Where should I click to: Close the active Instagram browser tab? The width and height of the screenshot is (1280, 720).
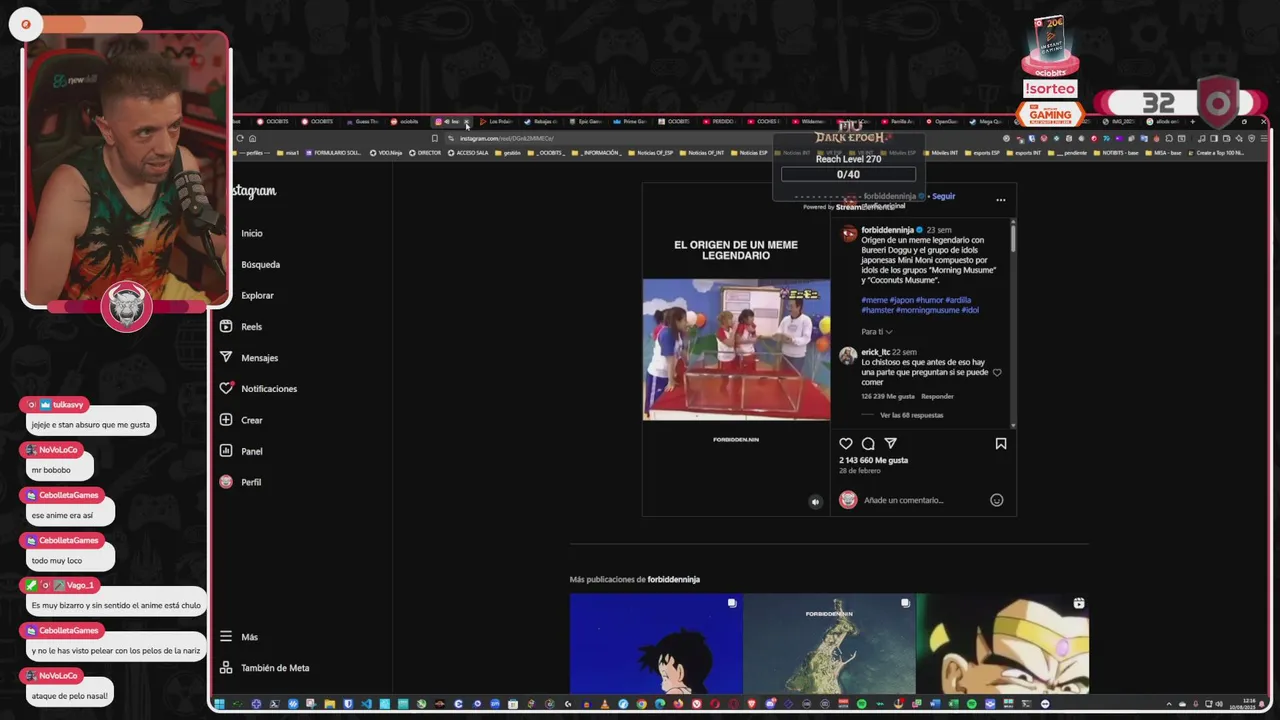pyautogui.click(x=466, y=122)
